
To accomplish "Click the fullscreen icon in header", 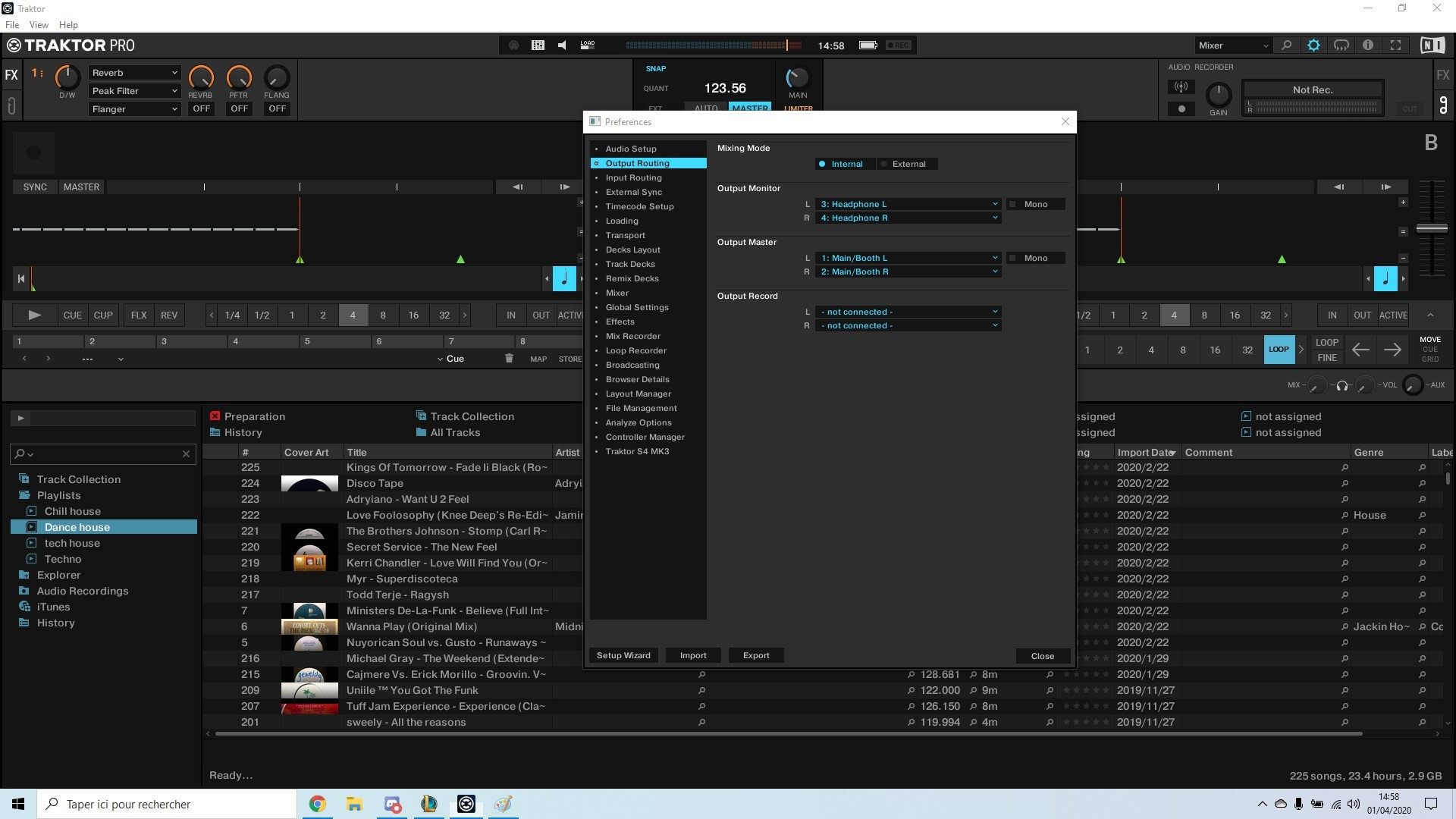I will 1395,45.
